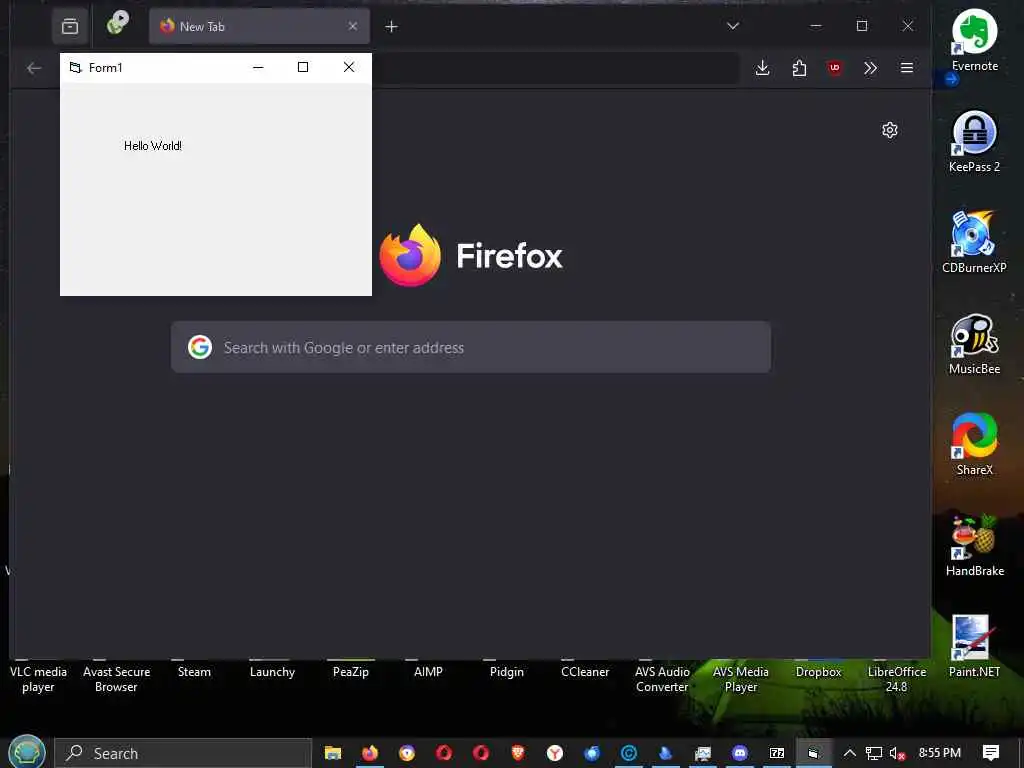The height and width of the screenshot is (768, 1024).
Task: Open the ShareX desktop shortcut
Action: pyautogui.click(x=974, y=444)
